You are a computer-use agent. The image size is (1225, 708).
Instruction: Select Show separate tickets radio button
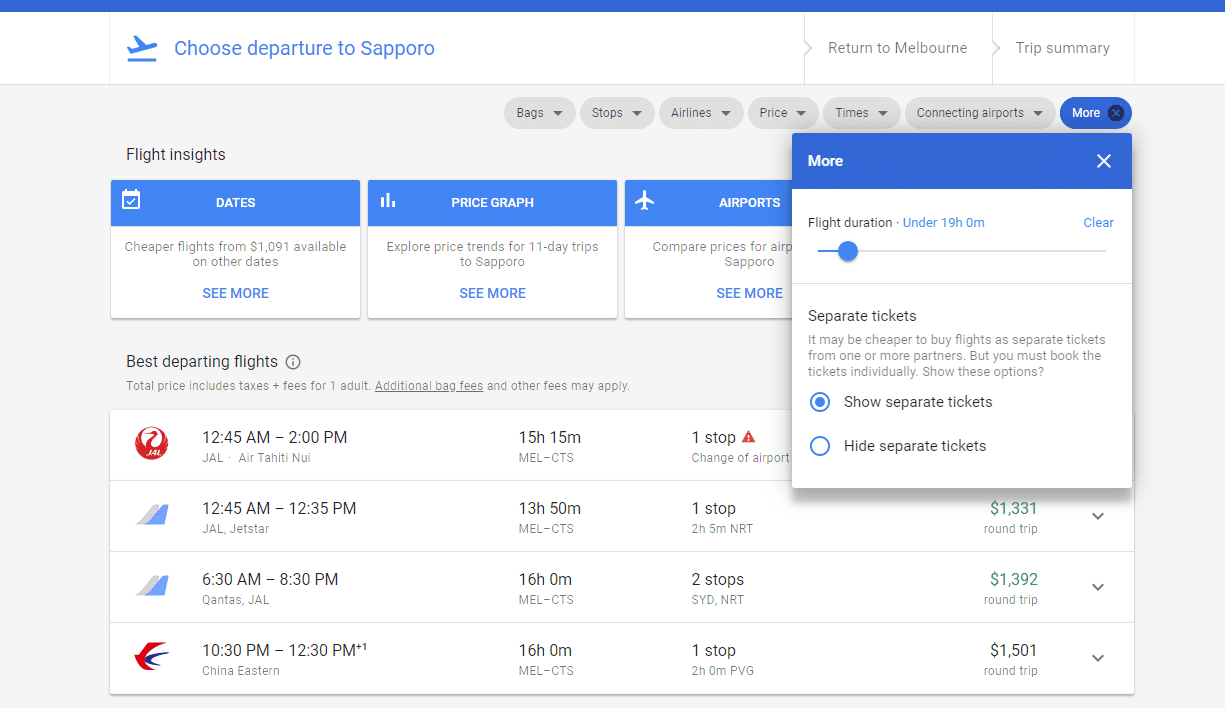820,402
